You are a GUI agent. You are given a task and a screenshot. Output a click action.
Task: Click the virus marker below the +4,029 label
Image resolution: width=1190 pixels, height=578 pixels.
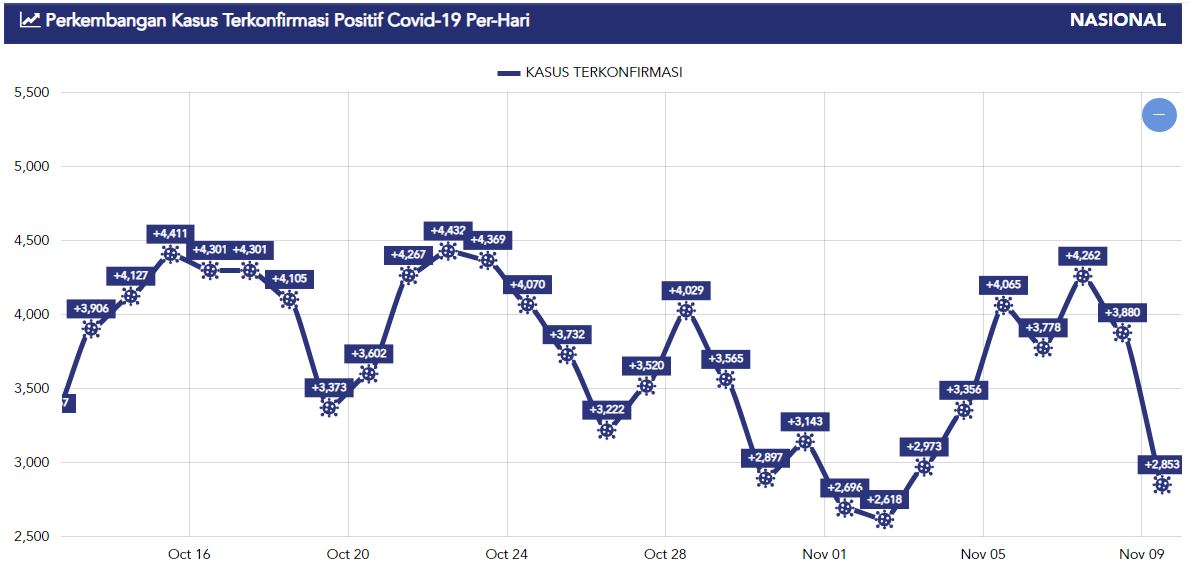(686, 311)
